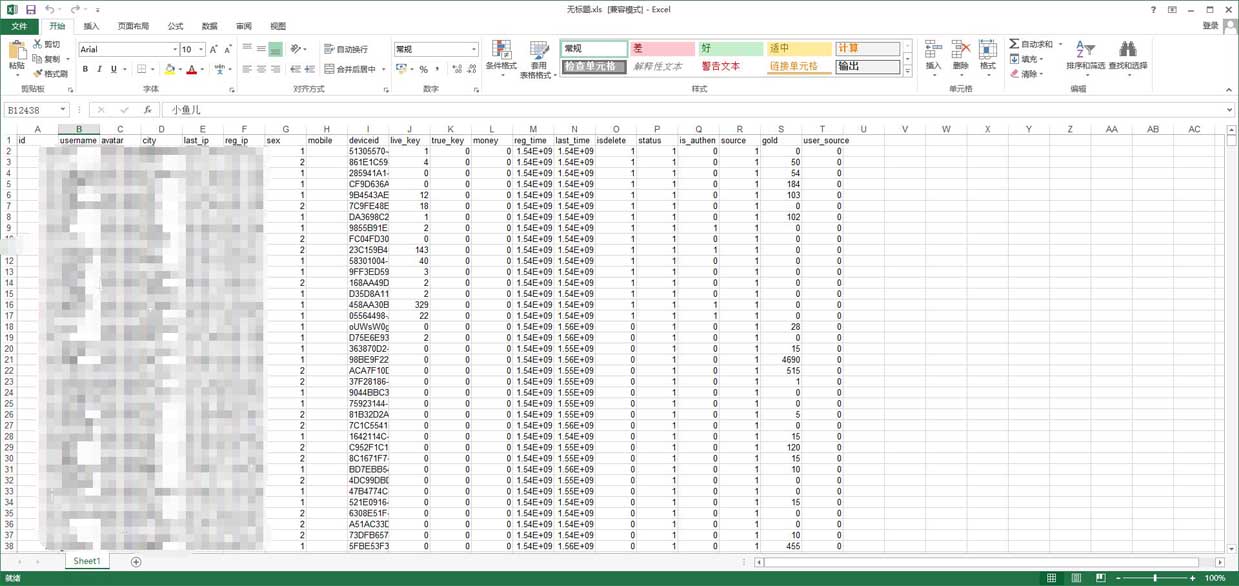Add a new sheet with plus icon
1239x586 pixels.
[x=136, y=562]
